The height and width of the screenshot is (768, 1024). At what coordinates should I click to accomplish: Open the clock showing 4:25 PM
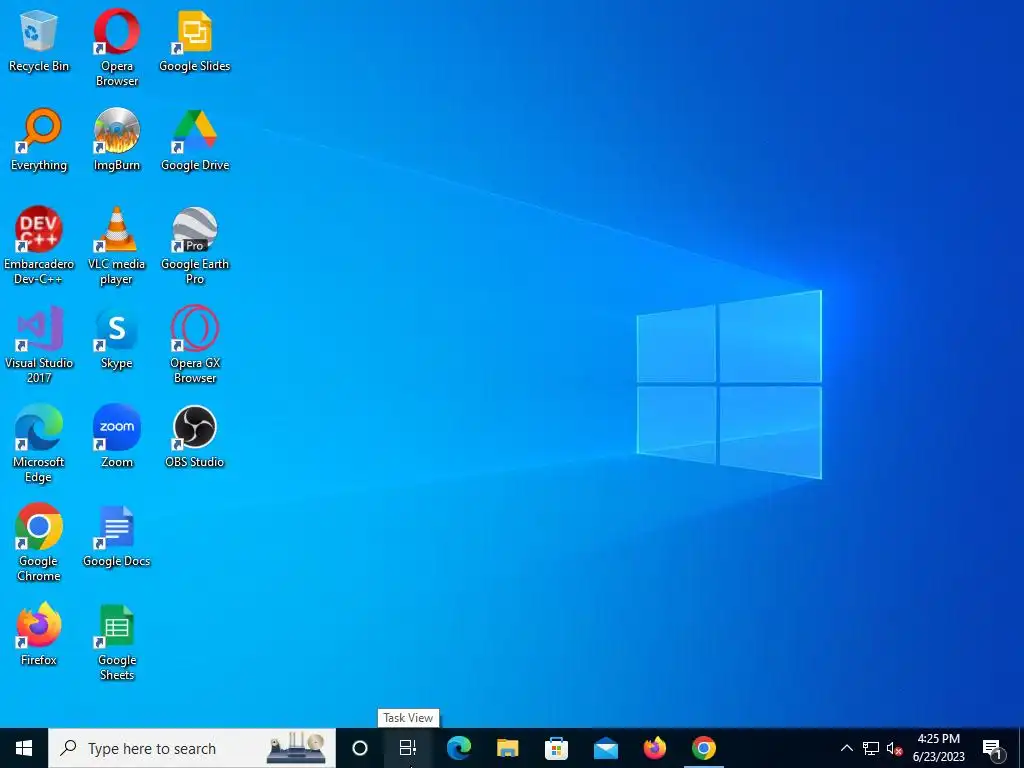pyautogui.click(x=938, y=748)
